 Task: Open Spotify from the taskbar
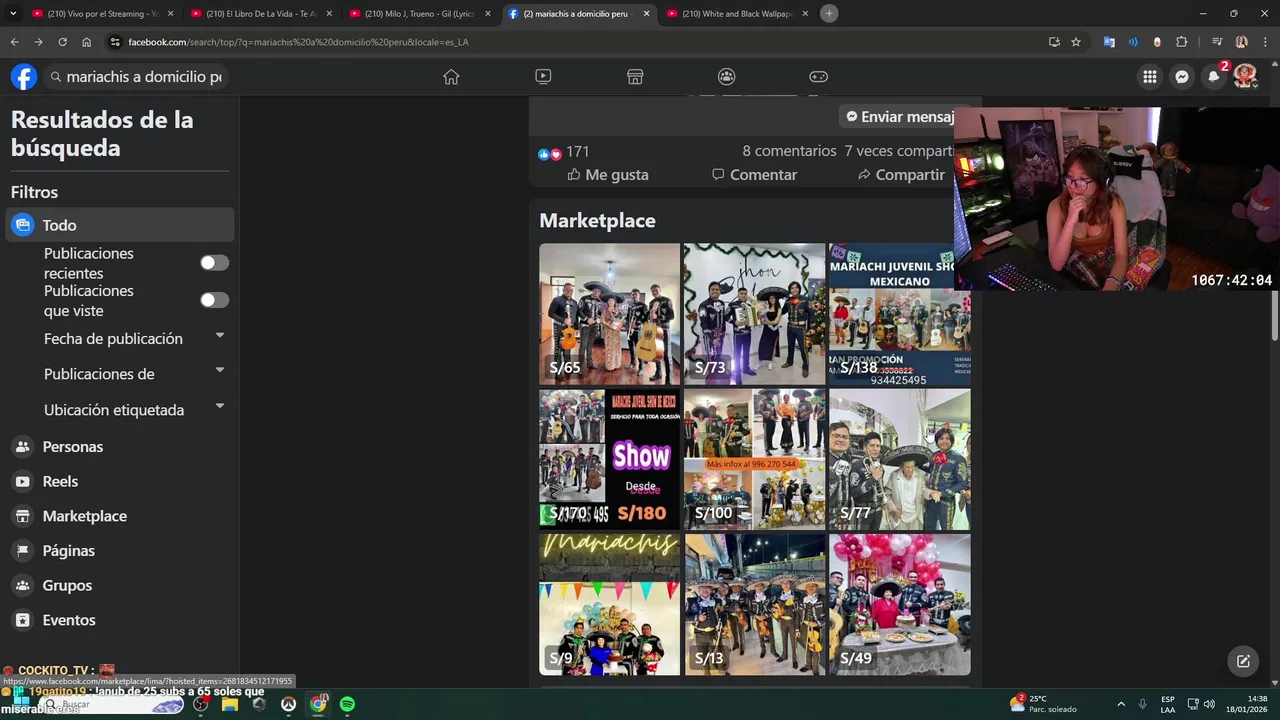click(347, 704)
